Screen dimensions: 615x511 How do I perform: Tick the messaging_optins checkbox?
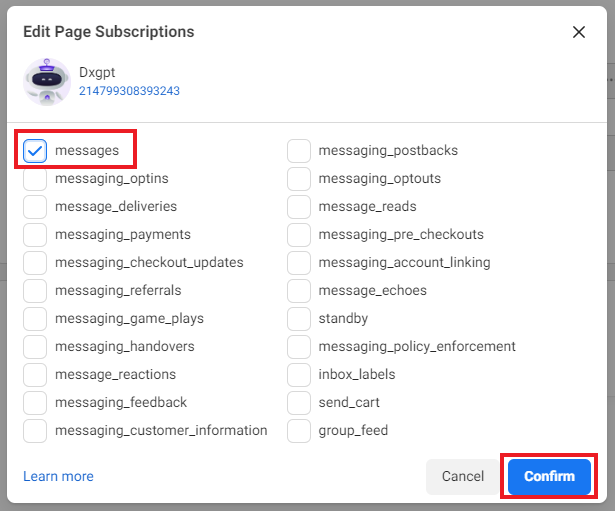point(35,179)
